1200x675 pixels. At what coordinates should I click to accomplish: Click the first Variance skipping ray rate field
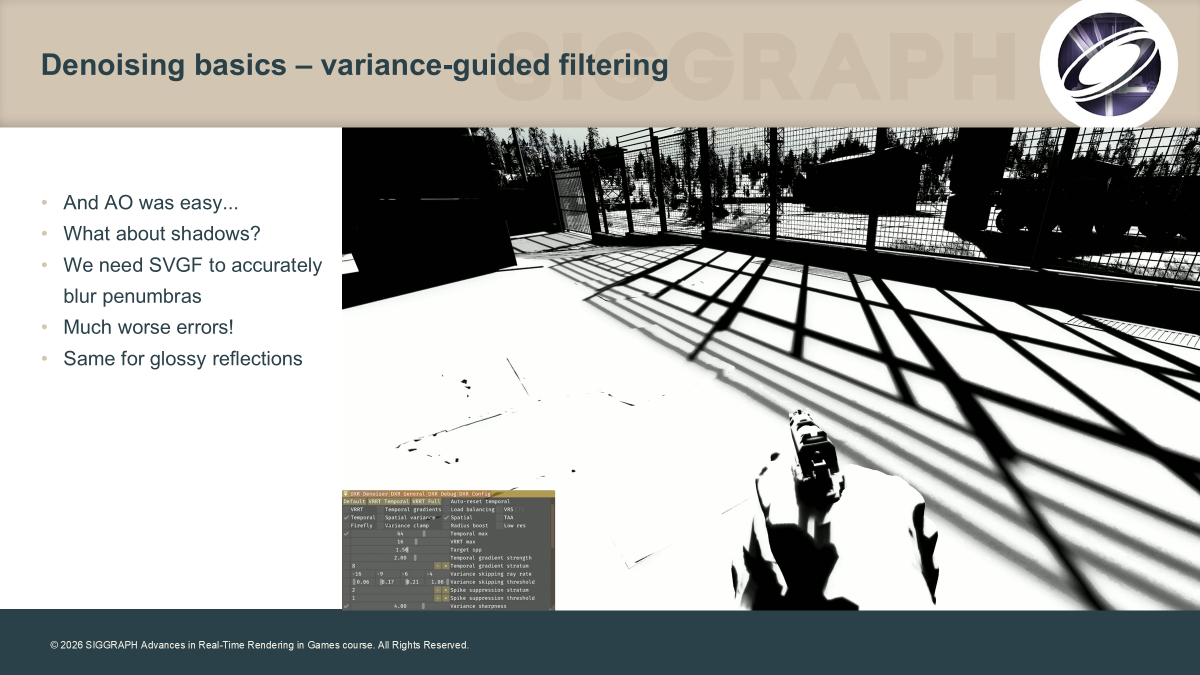(363, 574)
